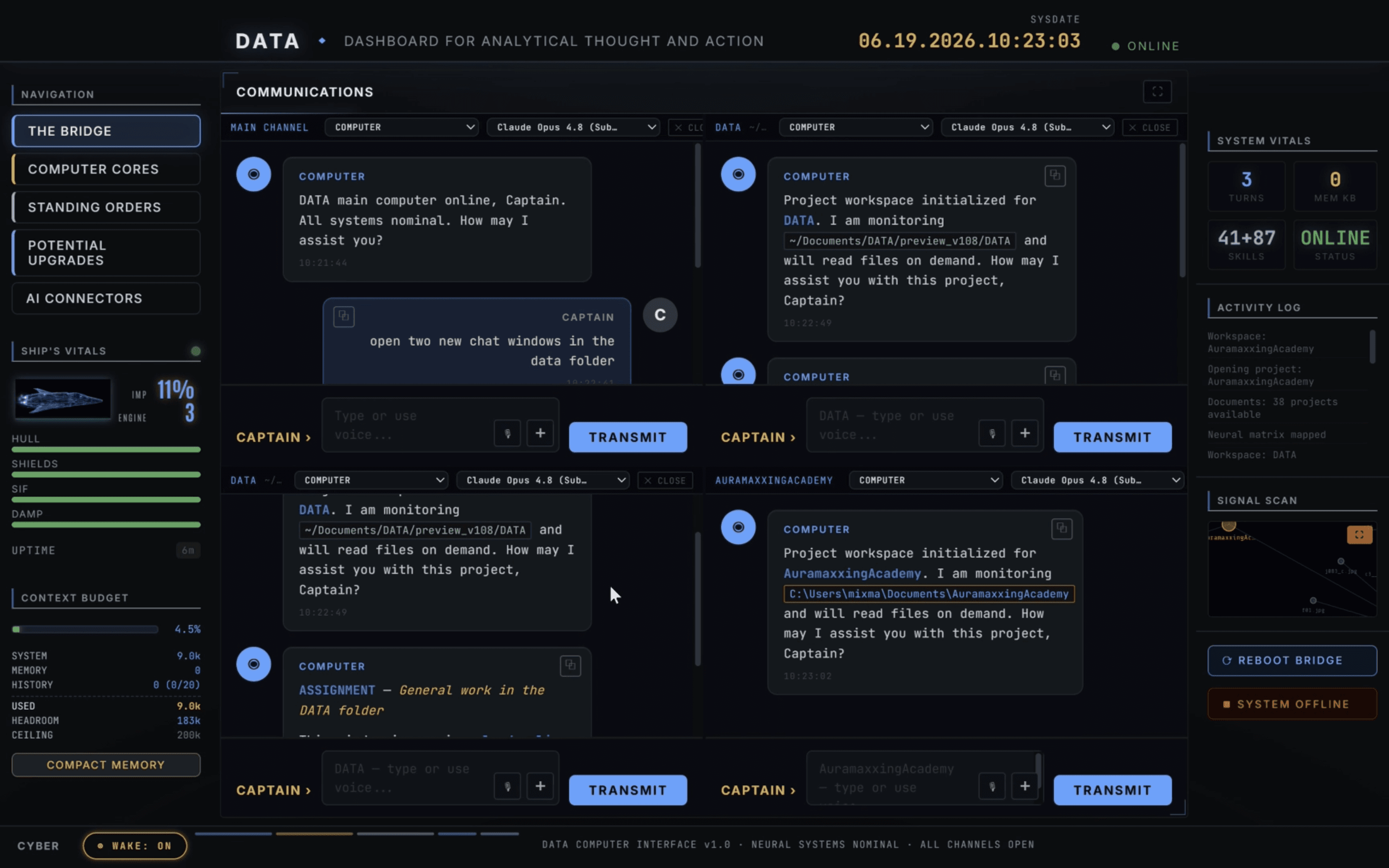Select the MAIN CHANNEL label tab

pos(269,127)
